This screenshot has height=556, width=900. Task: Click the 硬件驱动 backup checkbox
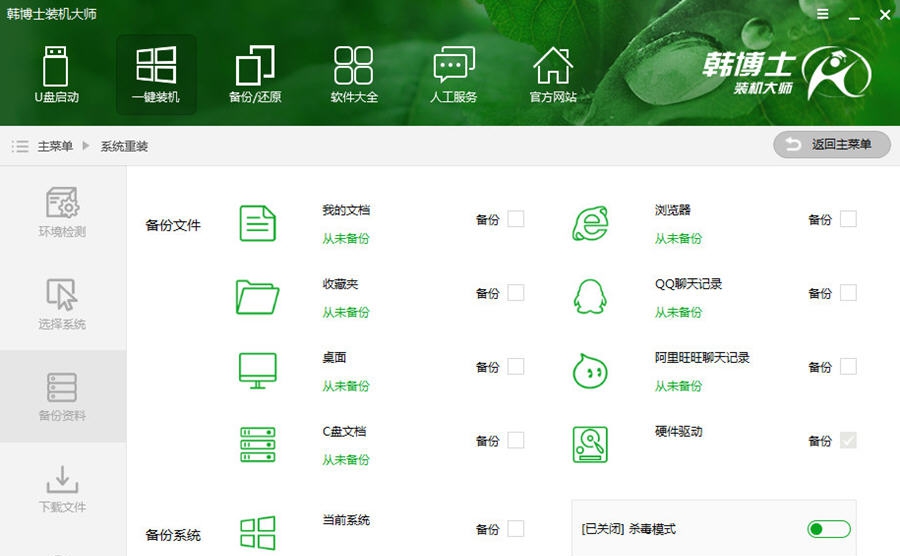pos(848,440)
